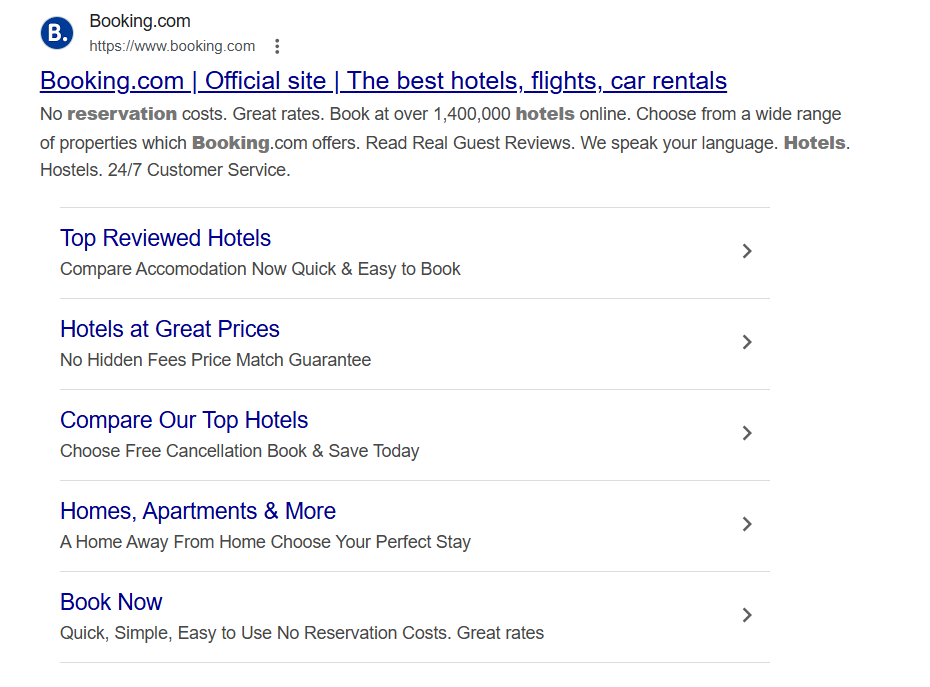This screenshot has width=930, height=687.
Task: Open the Booking.com Official site headline link
Action: [x=383, y=81]
